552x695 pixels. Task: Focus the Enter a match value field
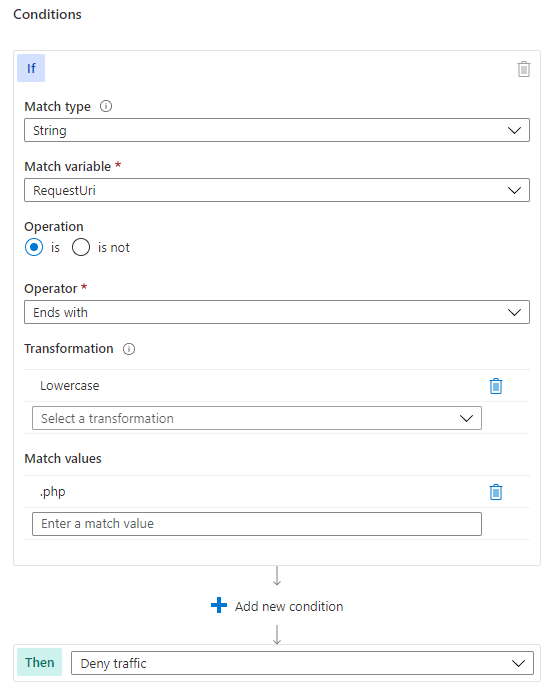tap(257, 524)
